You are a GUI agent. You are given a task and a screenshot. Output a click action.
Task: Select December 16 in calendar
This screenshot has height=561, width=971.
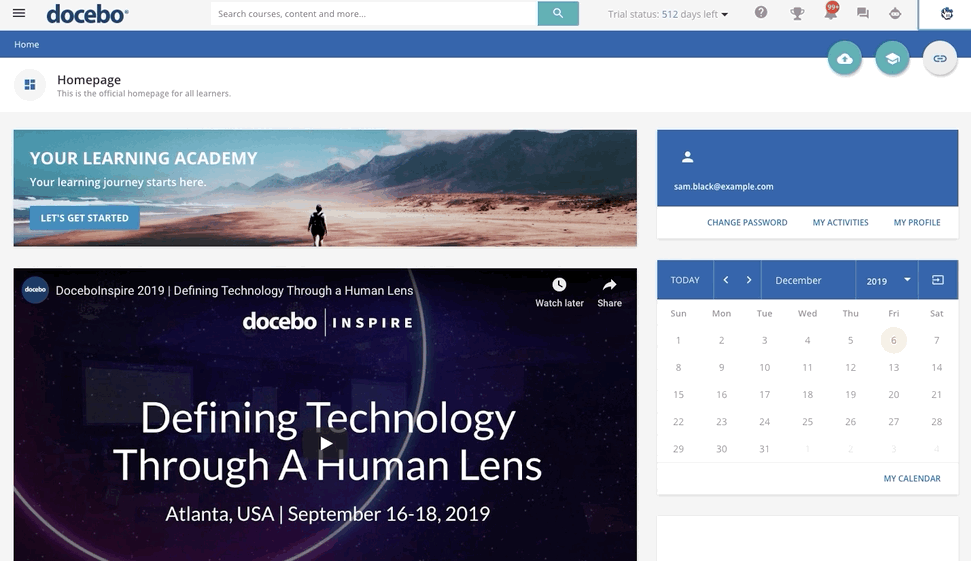(x=721, y=394)
